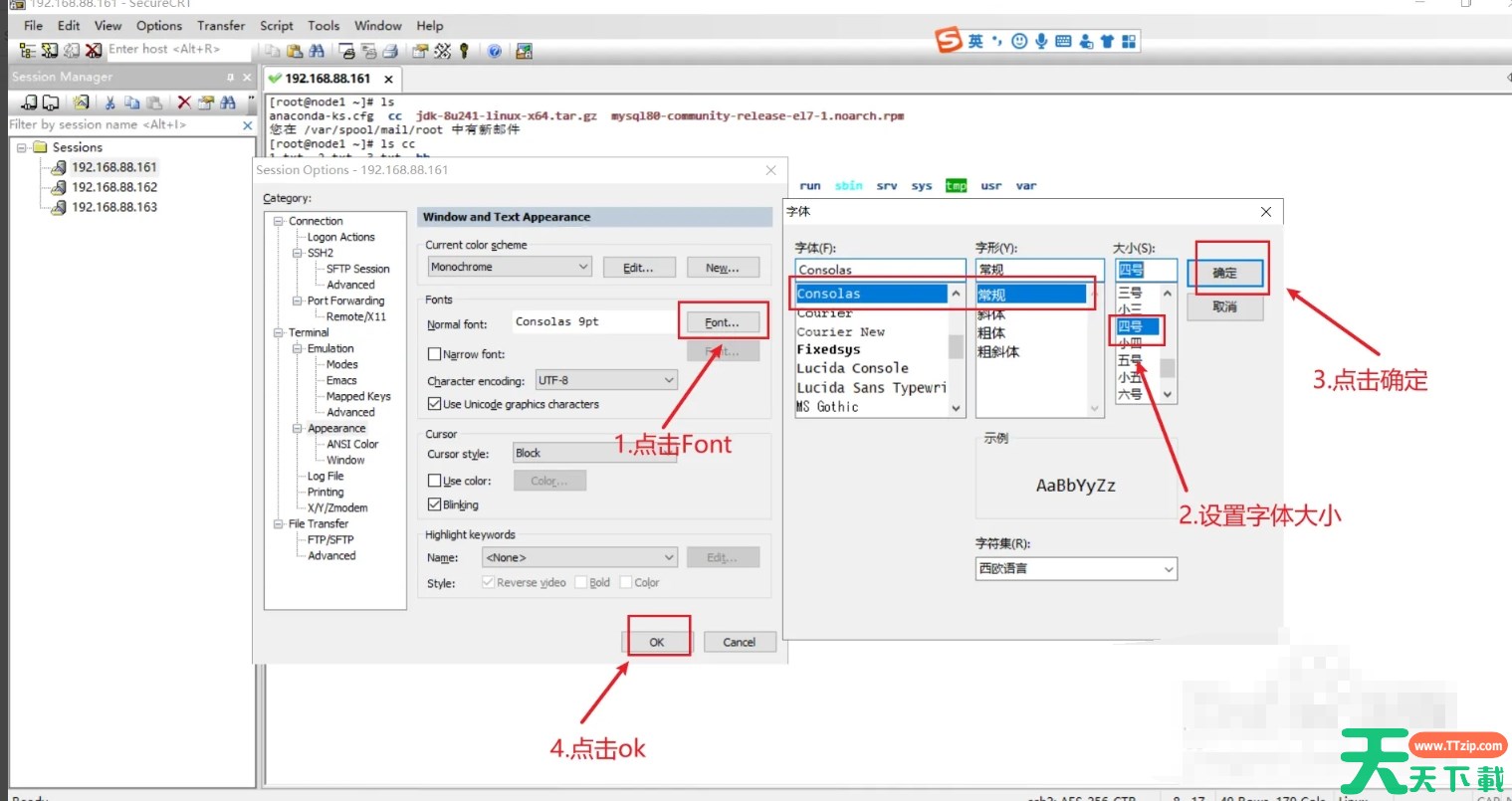
Task: Collapse the Terminal tree node
Action: 279,332
